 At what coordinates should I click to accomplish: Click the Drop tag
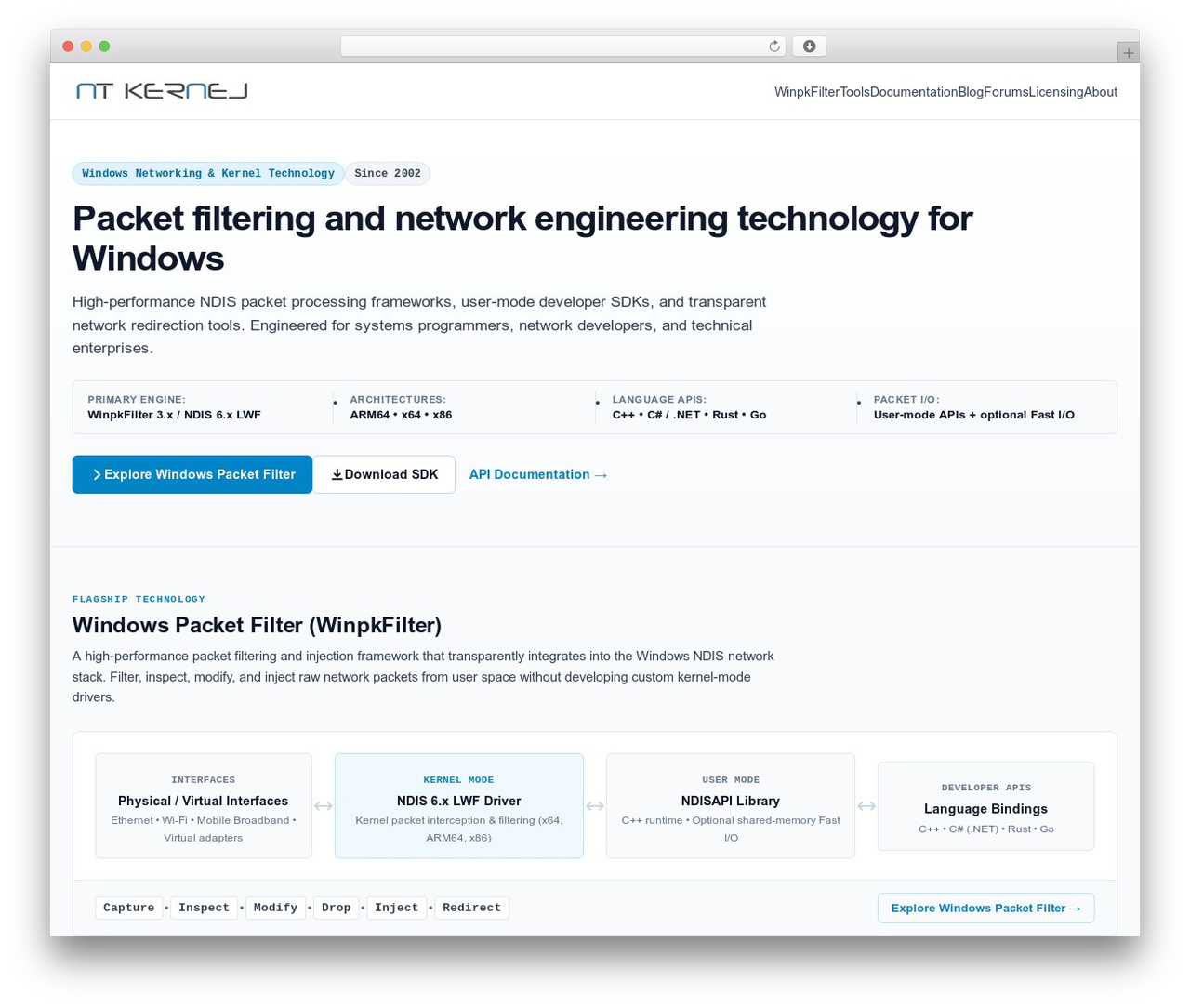(x=337, y=908)
